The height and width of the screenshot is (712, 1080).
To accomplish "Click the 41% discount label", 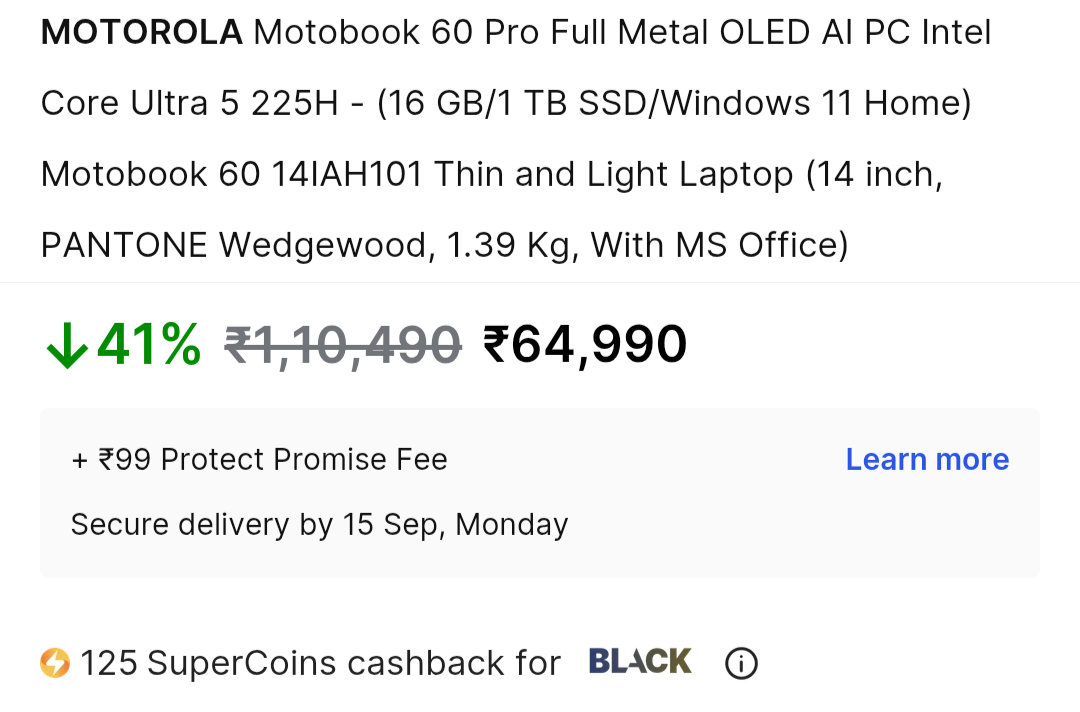I will [149, 344].
